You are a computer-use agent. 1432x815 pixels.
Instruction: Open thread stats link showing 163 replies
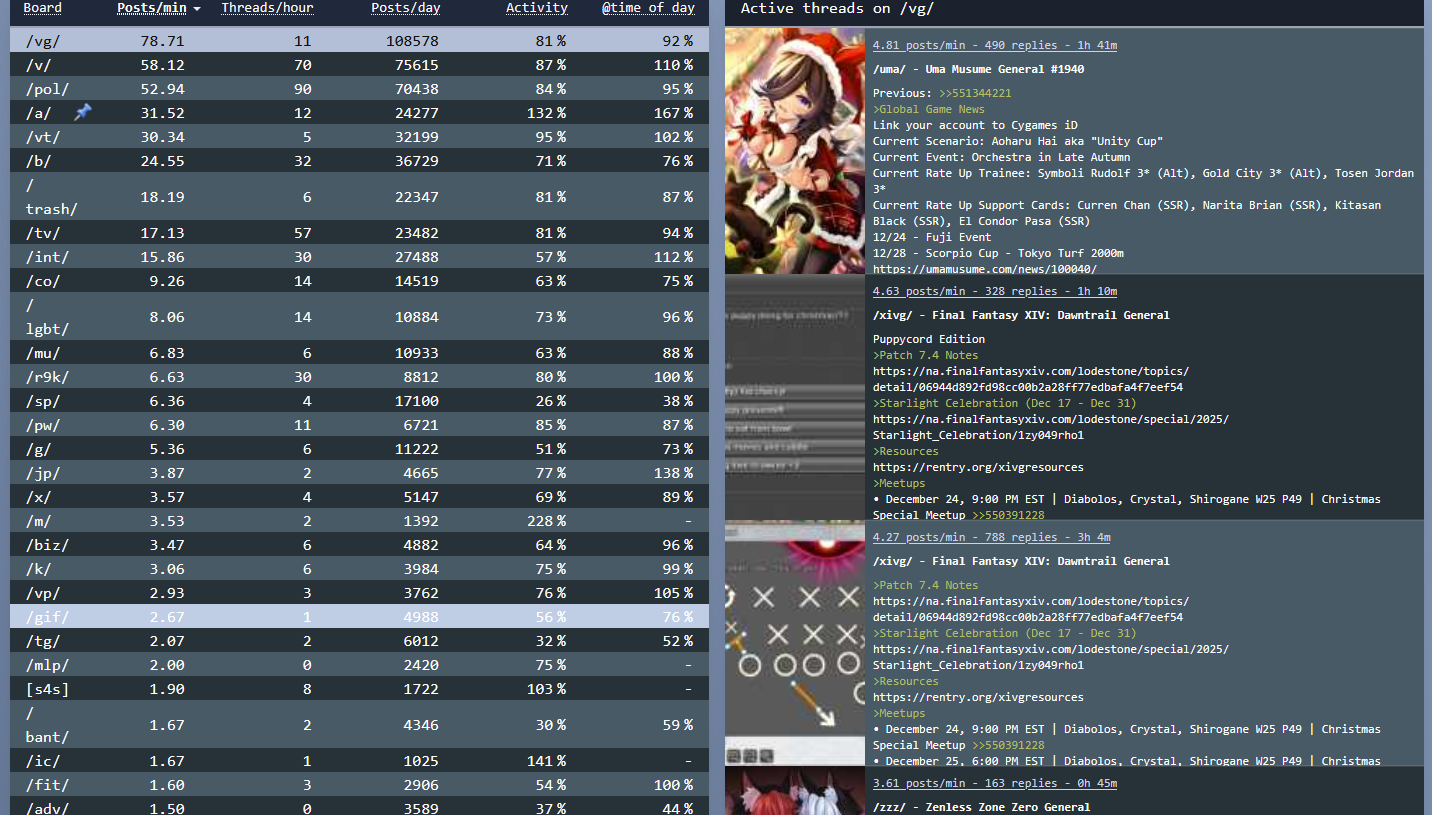click(994, 783)
